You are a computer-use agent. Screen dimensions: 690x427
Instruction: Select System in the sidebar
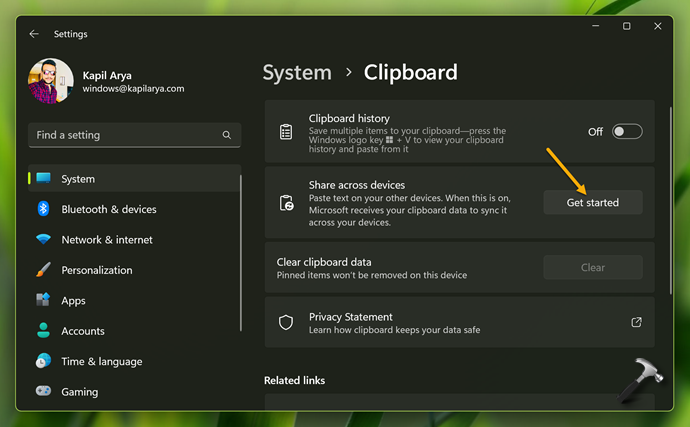tap(78, 179)
